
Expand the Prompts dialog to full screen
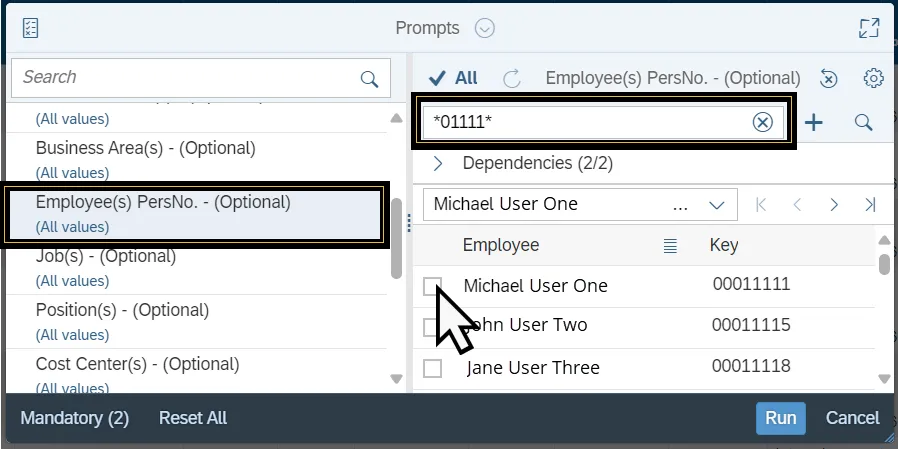coord(868,28)
